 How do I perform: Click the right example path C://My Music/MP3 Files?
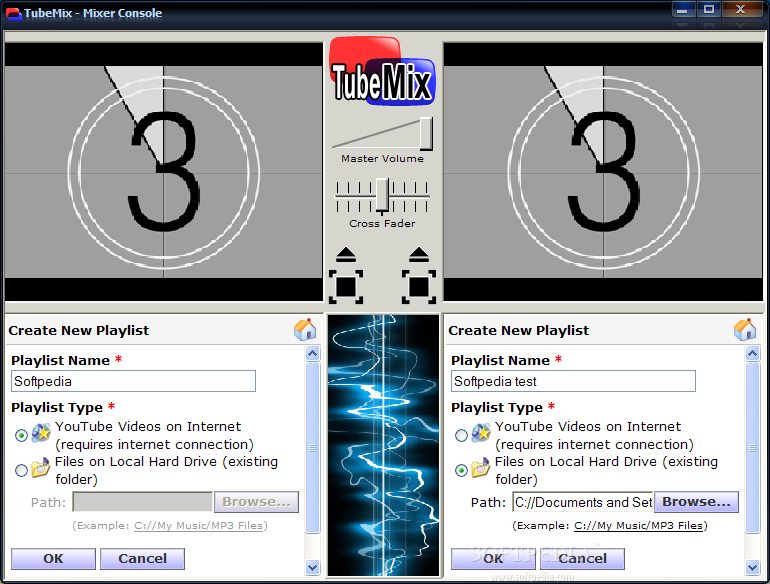coord(639,526)
